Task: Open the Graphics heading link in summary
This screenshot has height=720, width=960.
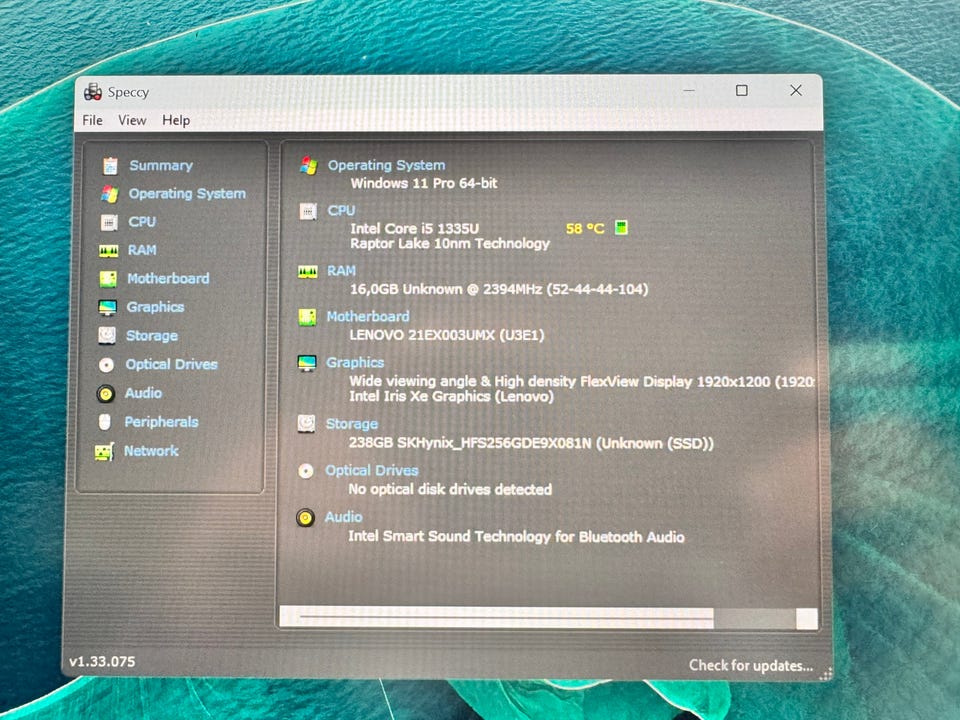Action: pyautogui.click(x=355, y=362)
